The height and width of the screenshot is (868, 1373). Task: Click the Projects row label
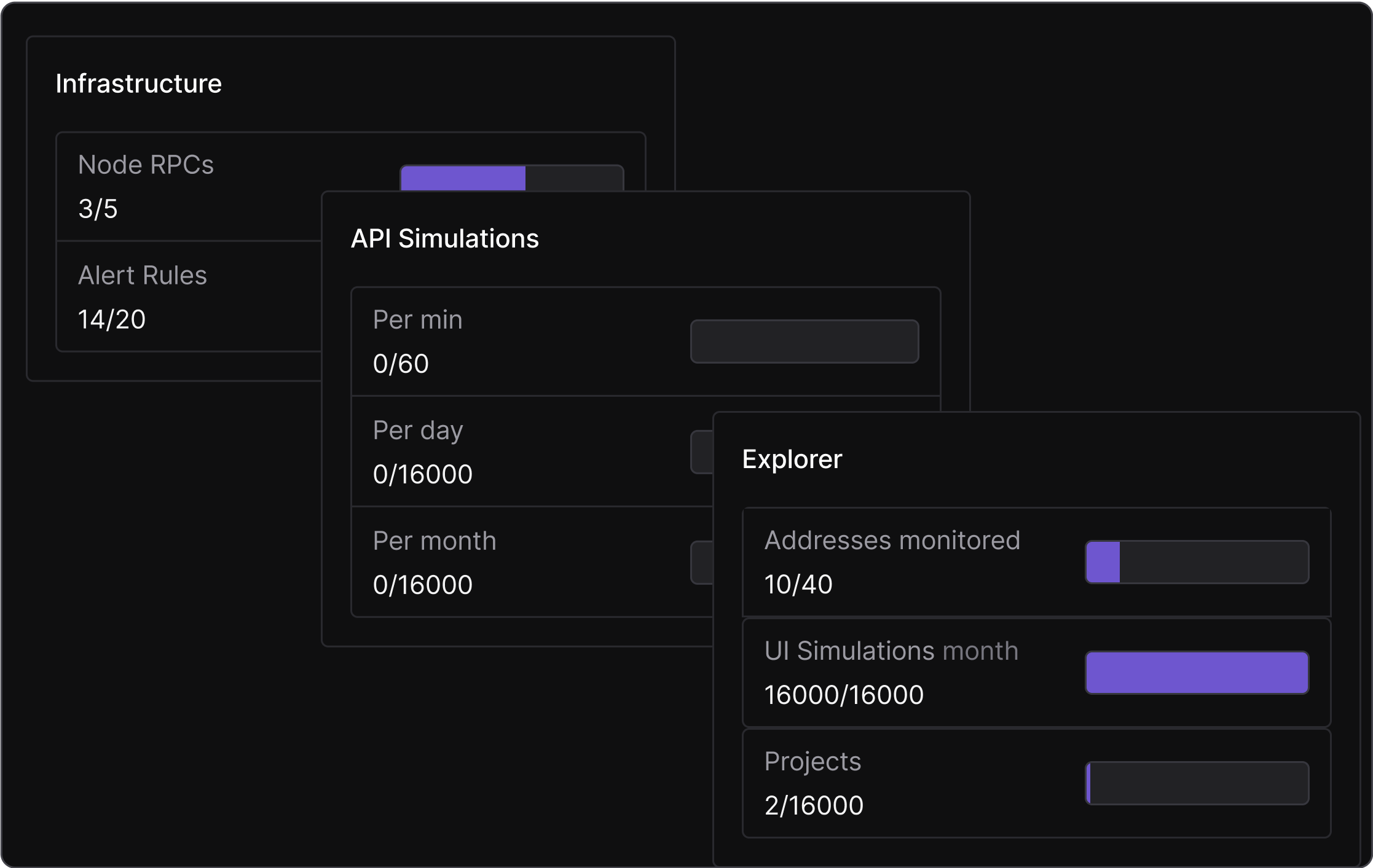pos(812,761)
